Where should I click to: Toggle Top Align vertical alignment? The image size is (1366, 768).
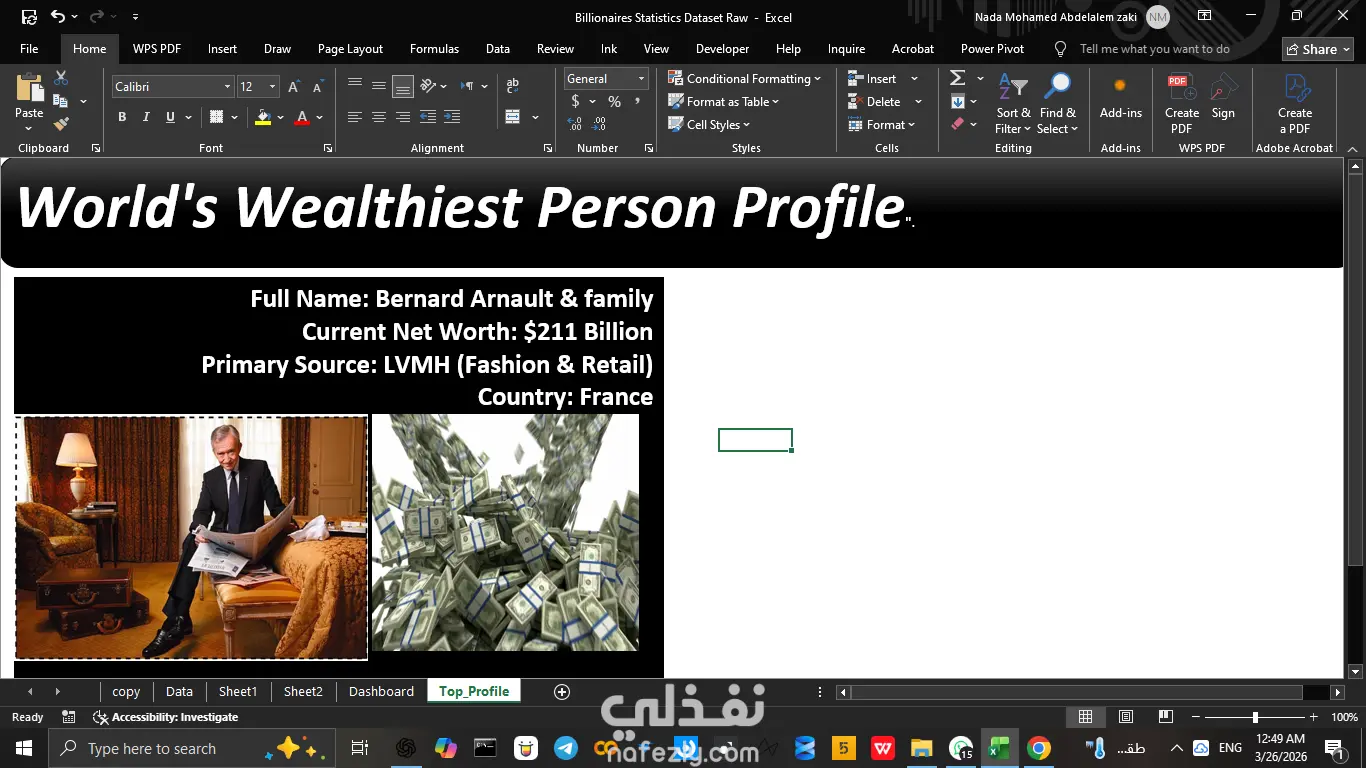355,86
